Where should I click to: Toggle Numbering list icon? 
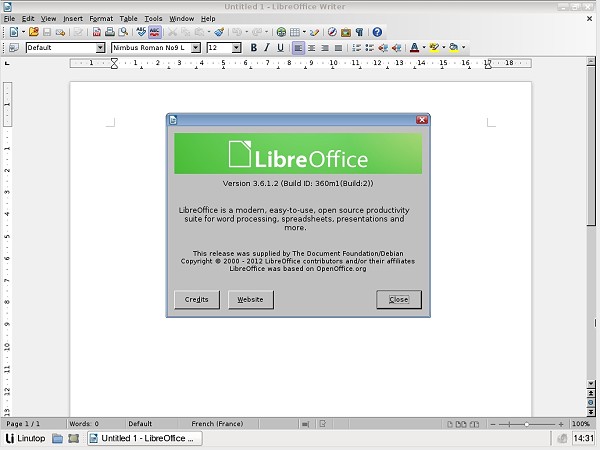(356, 48)
